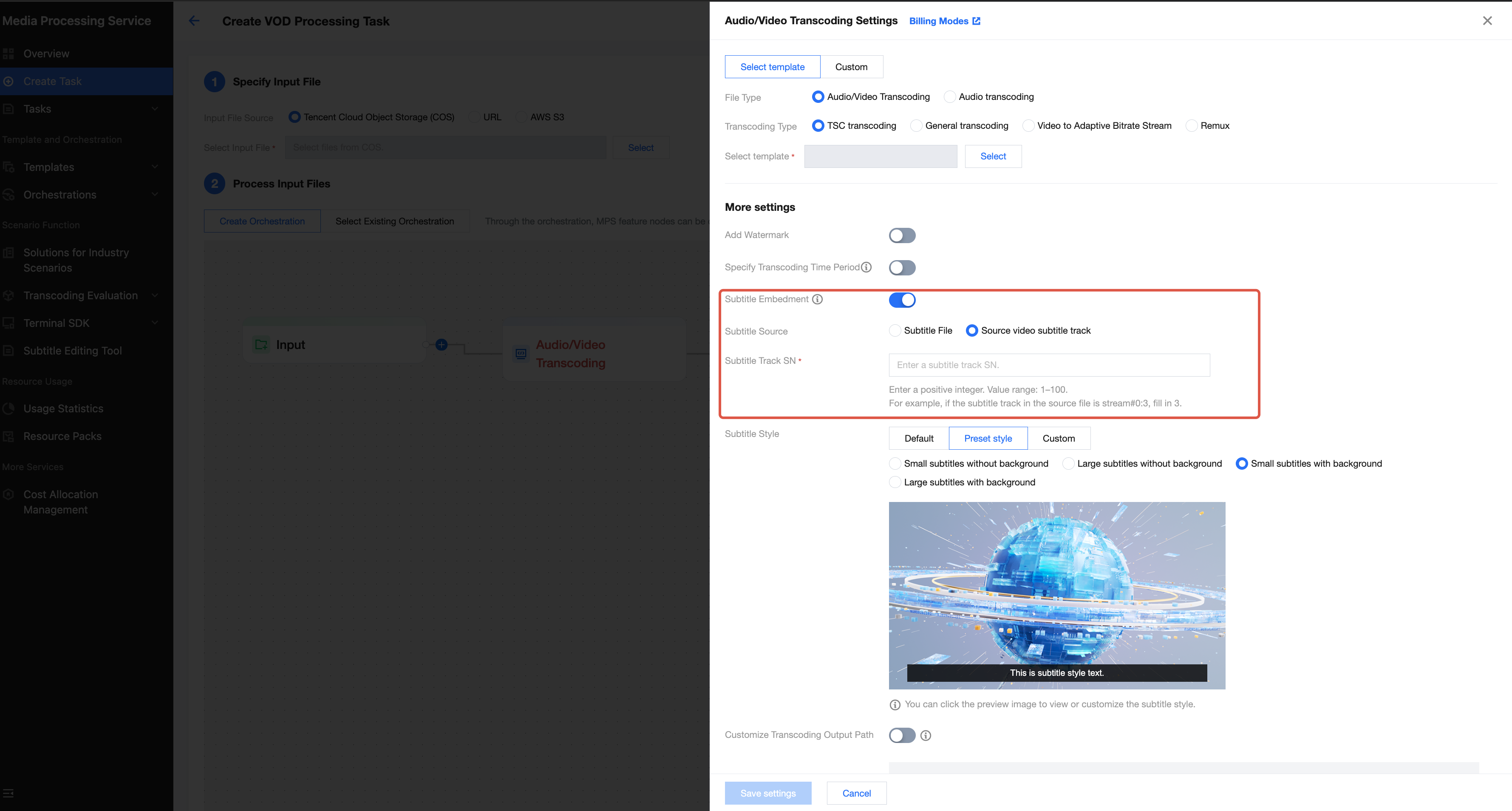Image resolution: width=1512 pixels, height=811 pixels.
Task: Choose the Default subtitle style tab
Action: point(919,438)
